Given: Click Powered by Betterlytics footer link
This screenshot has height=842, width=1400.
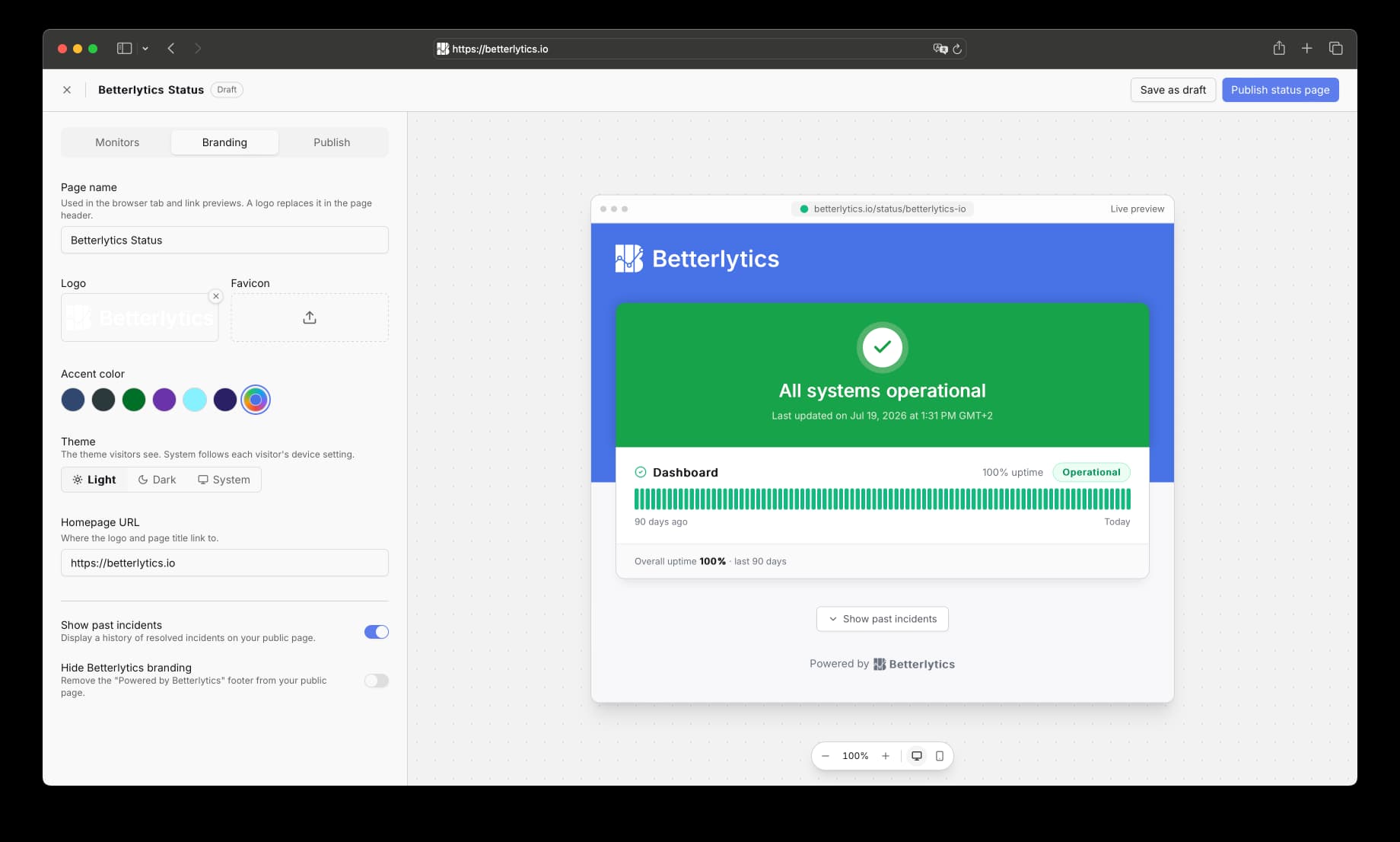Looking at the screenshot, I should [883, 664].
